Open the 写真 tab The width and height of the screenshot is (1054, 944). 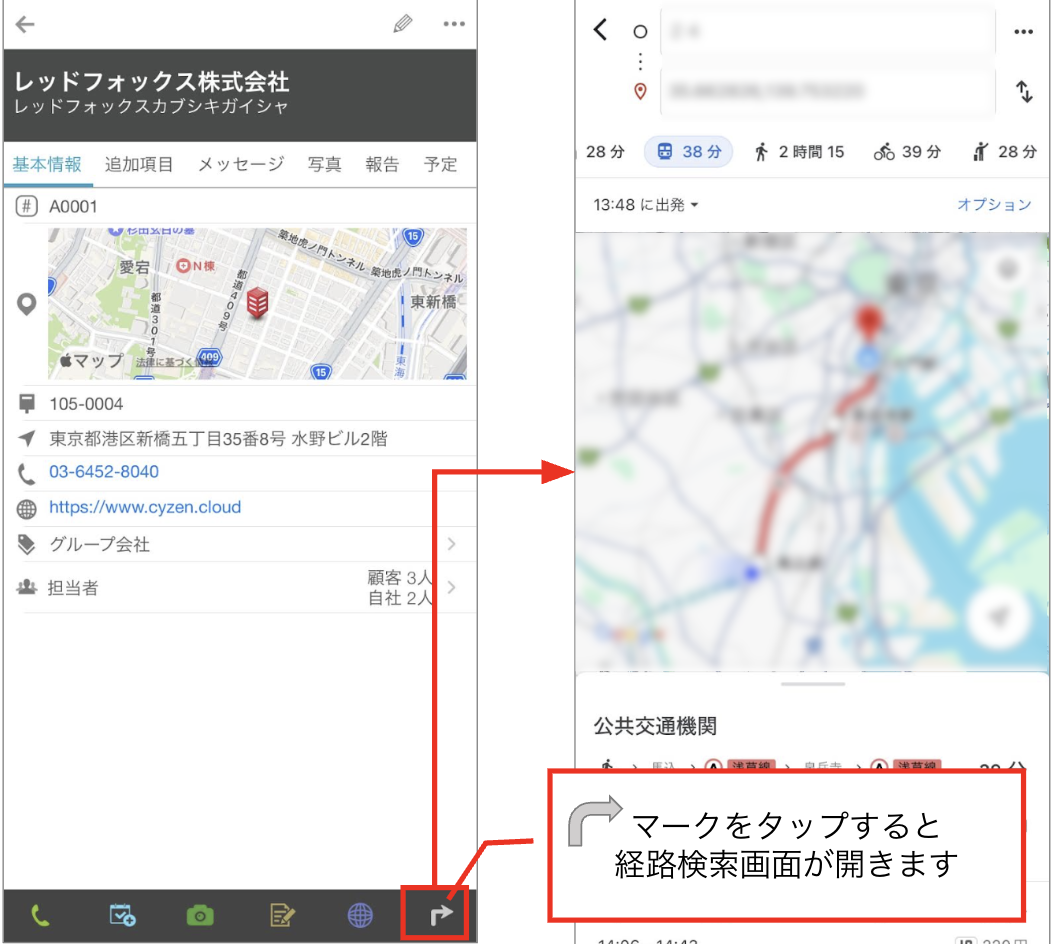click(x=325, y=164)
